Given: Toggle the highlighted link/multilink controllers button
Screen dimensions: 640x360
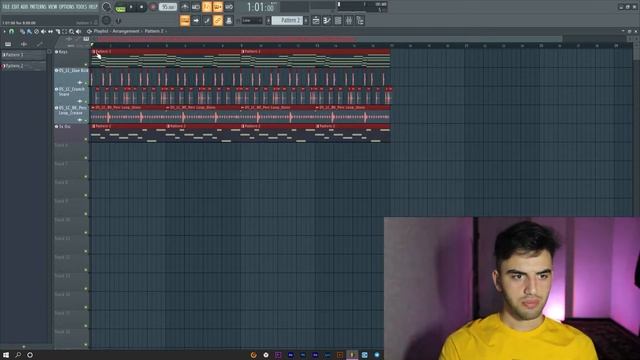Looking at the screenshot, I should click(x=218, y=20).
